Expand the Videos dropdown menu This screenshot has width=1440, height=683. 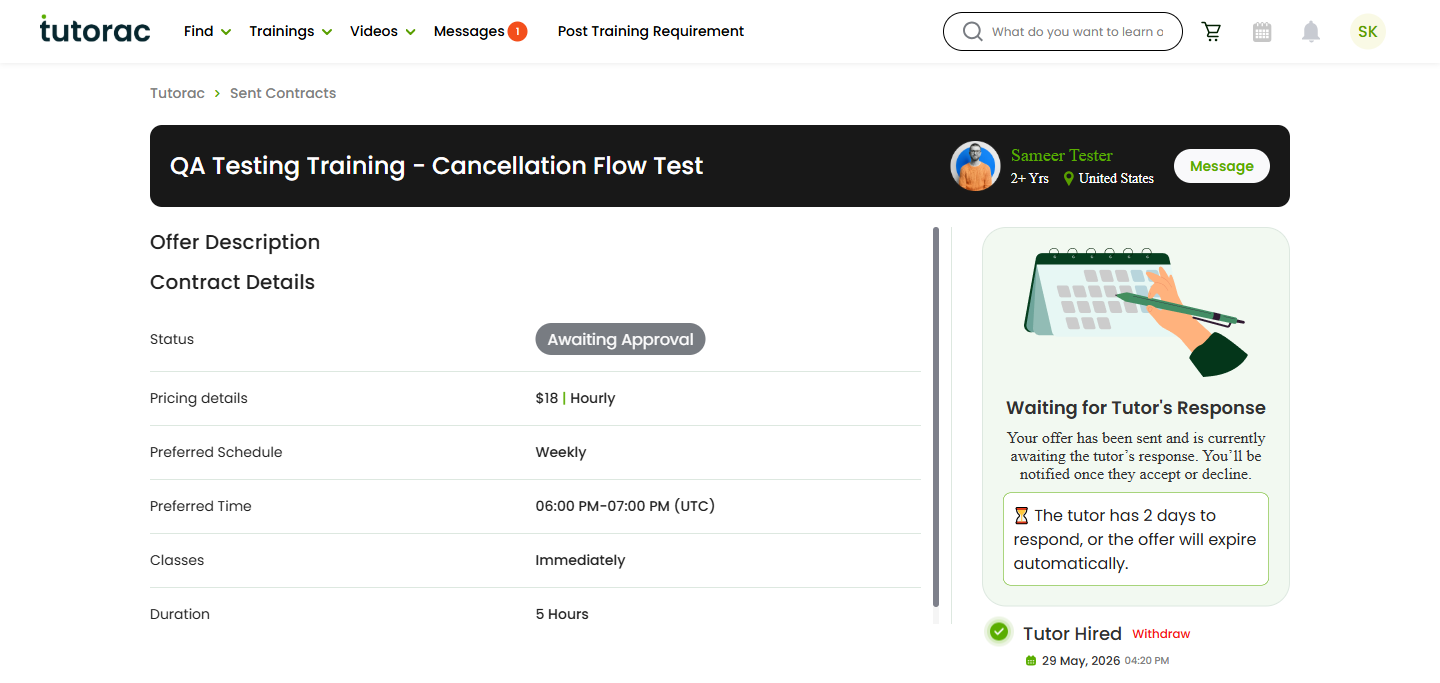pyautogui.click(x=383, y=31)
